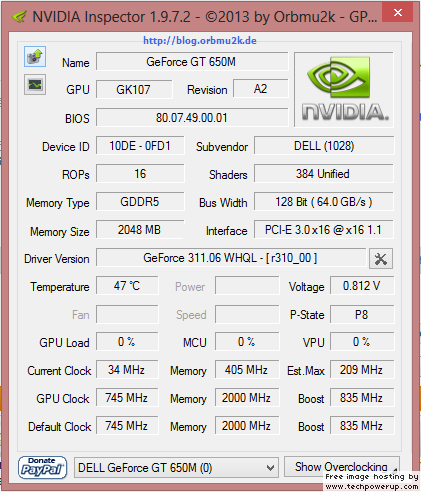Click Bus Width value 128 Bit
Viewport: 421px width, 492px height.
coord(324,202)
